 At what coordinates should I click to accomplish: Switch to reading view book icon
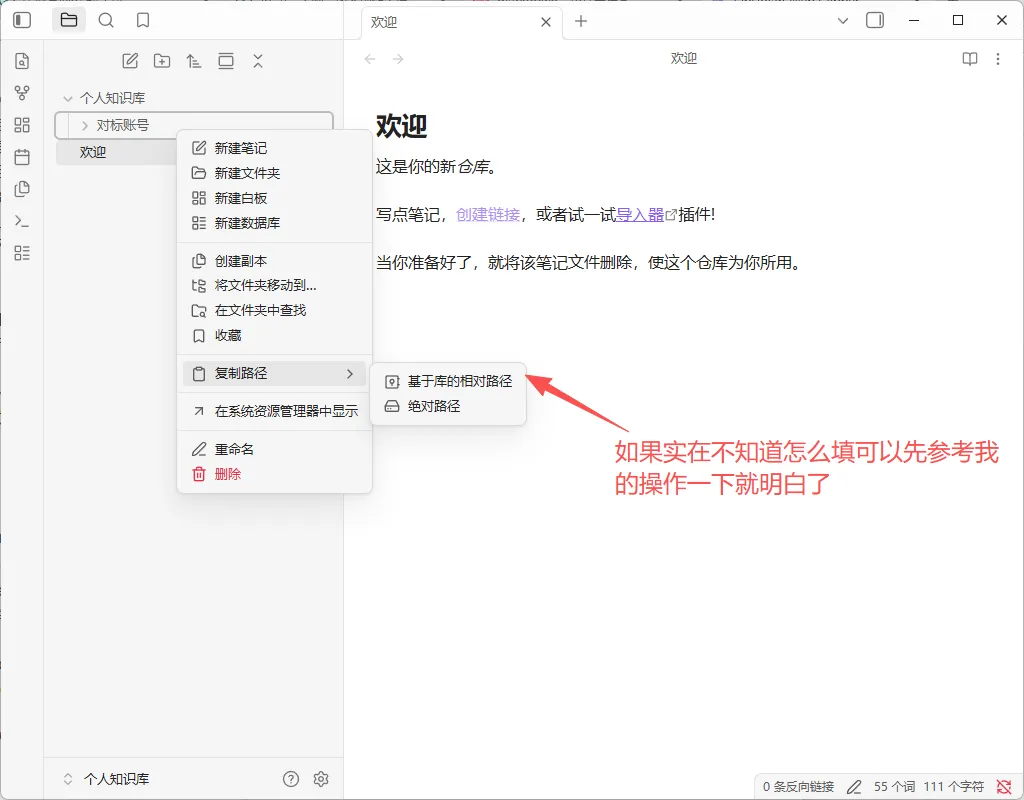970,59
